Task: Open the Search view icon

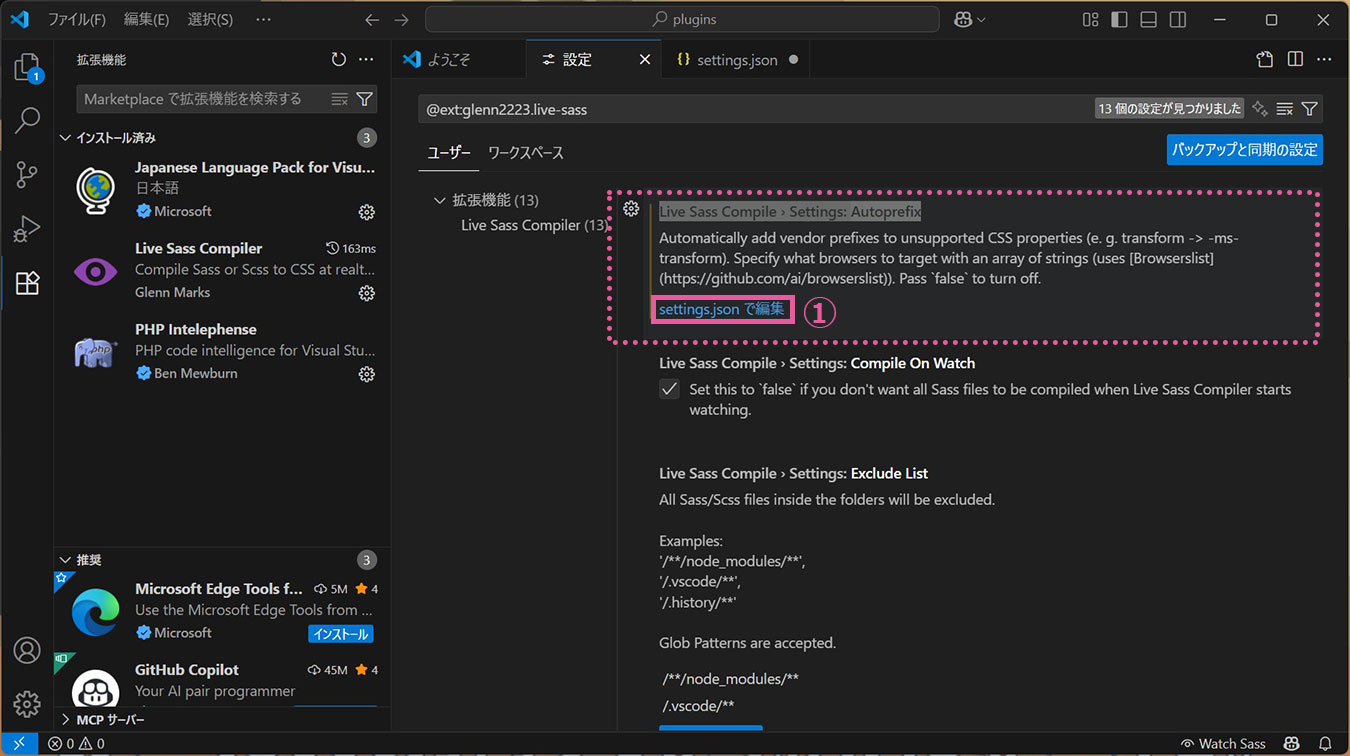Action: pyautogui.click(x=27, y=120)
